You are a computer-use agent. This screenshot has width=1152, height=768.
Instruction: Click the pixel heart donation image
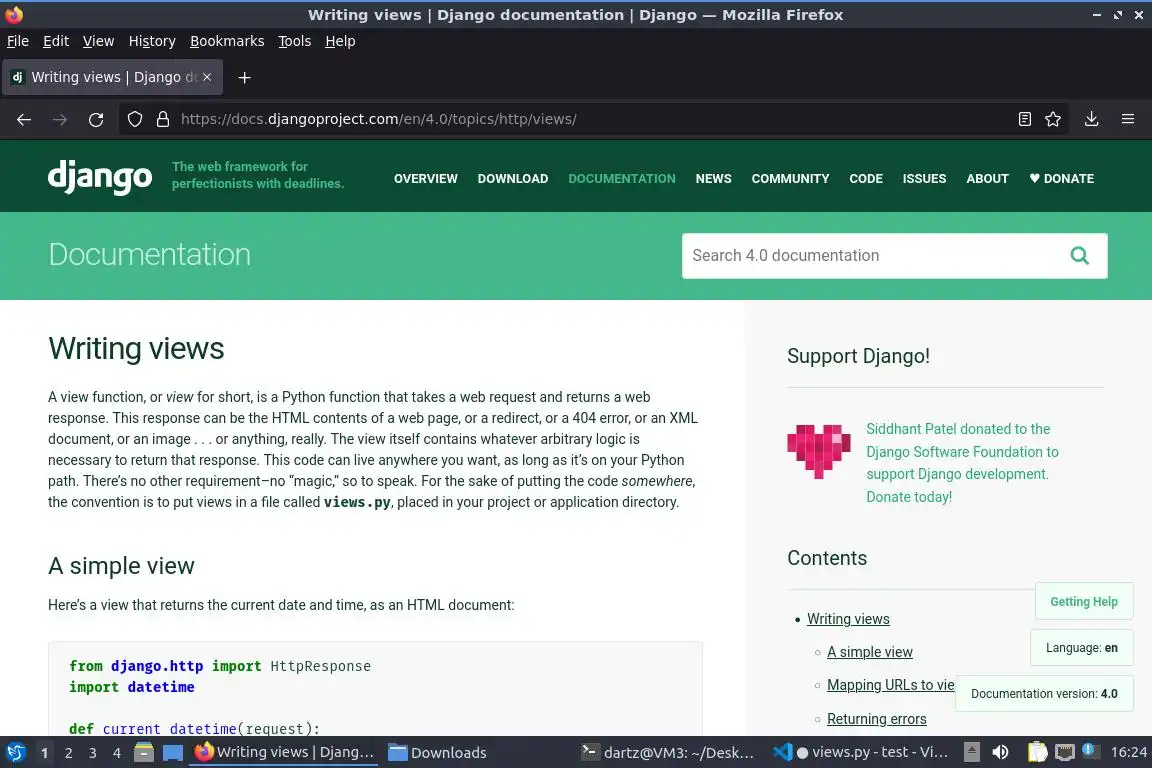(818, 451)
